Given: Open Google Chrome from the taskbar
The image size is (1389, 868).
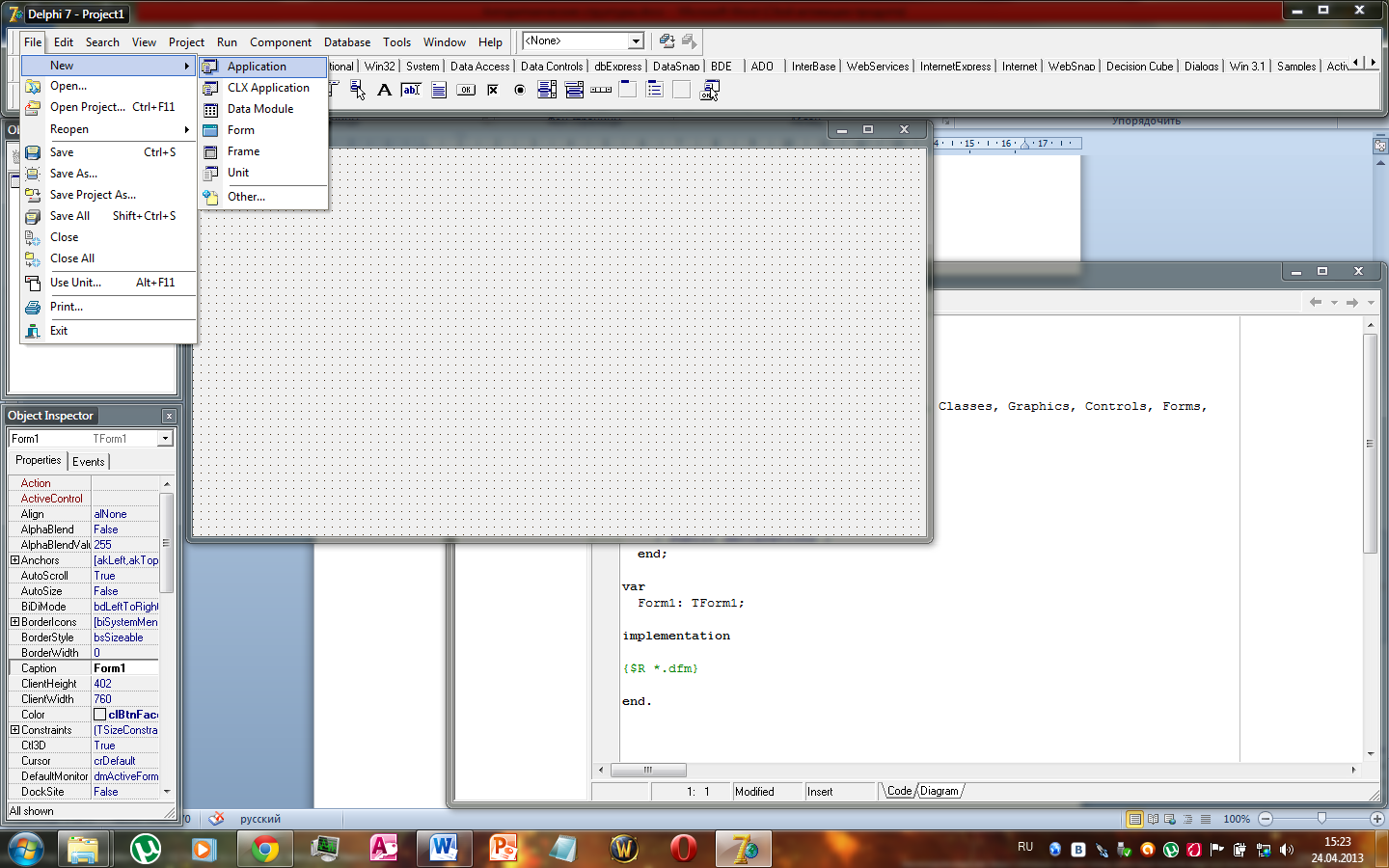Looking at the screenshot, I should (x=265, y=849).
